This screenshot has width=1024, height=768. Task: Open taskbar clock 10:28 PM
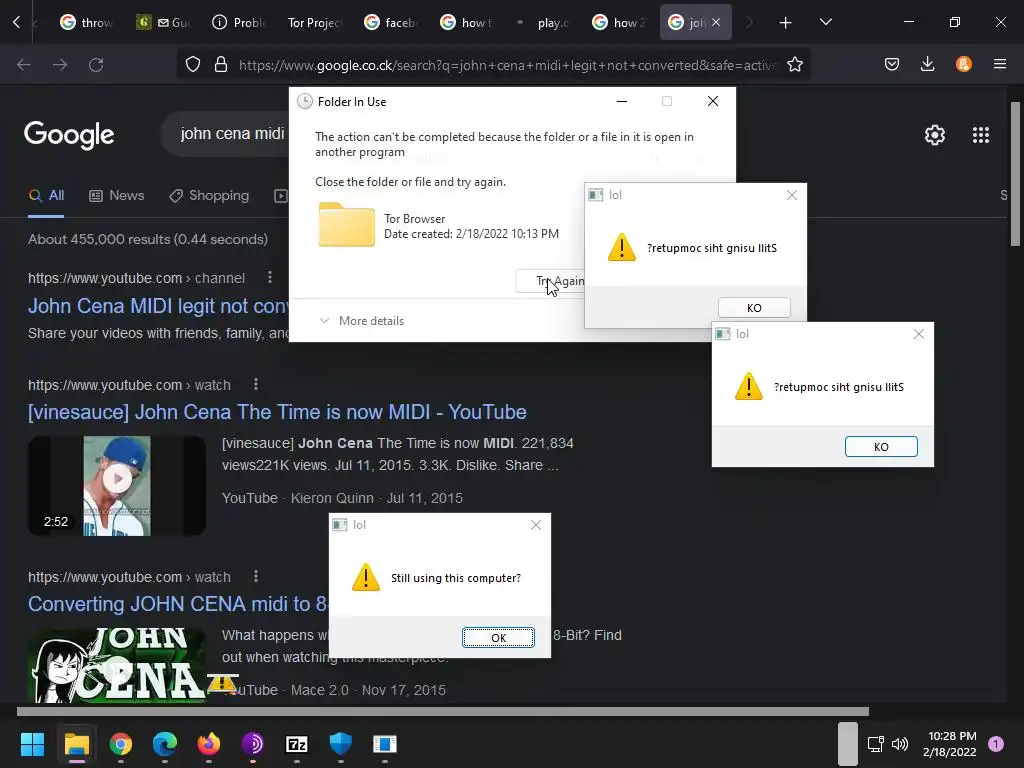[950, 744]
